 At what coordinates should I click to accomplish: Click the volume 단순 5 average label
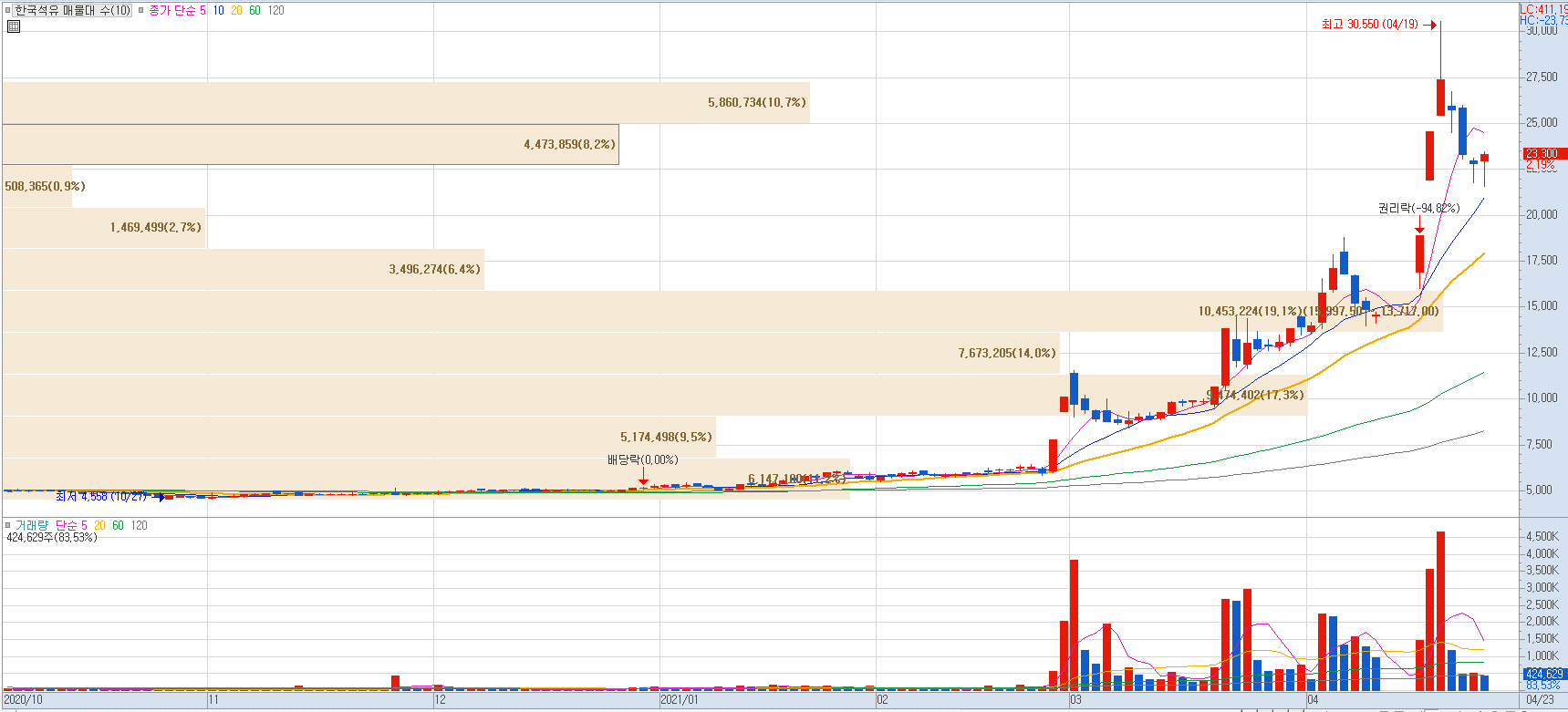click(71, 526)
